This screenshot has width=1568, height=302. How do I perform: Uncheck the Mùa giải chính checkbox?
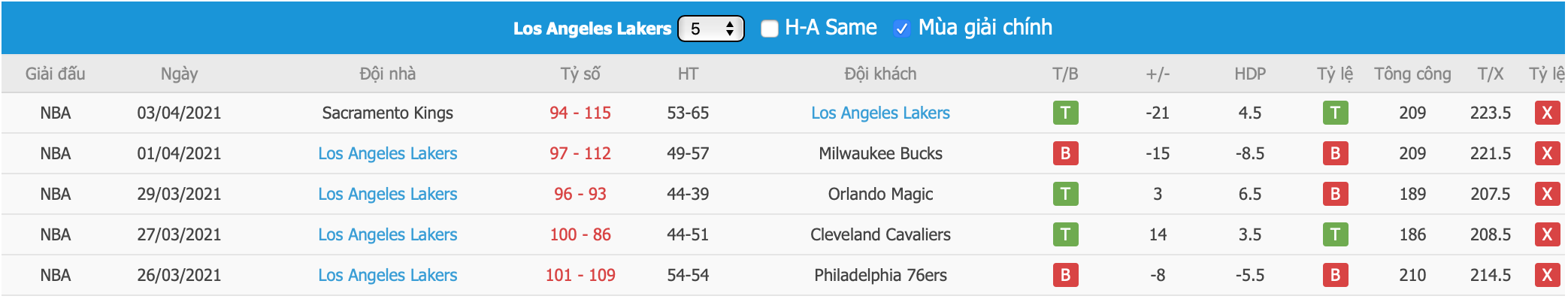click(x=901, y=29)
